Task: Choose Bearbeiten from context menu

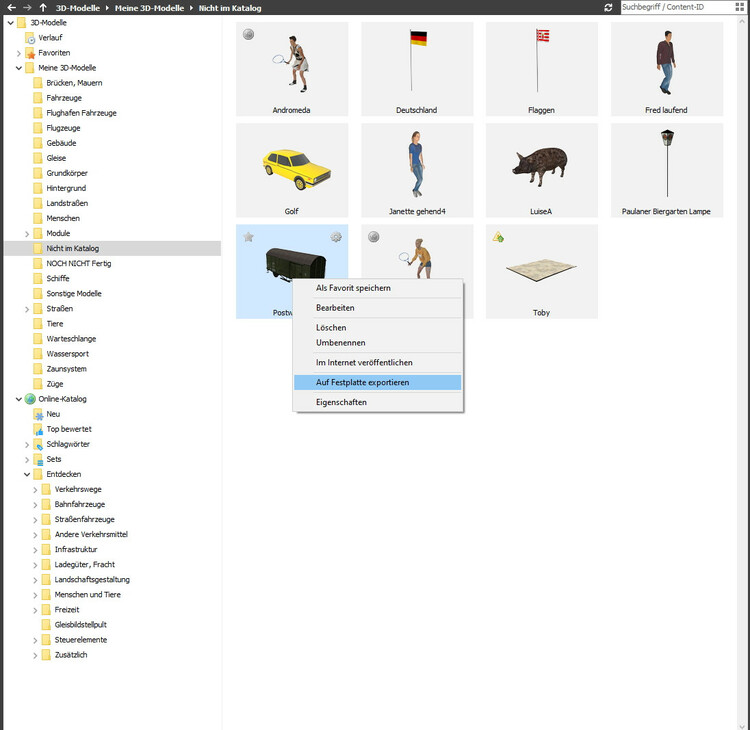Action: tap(378, 308)
